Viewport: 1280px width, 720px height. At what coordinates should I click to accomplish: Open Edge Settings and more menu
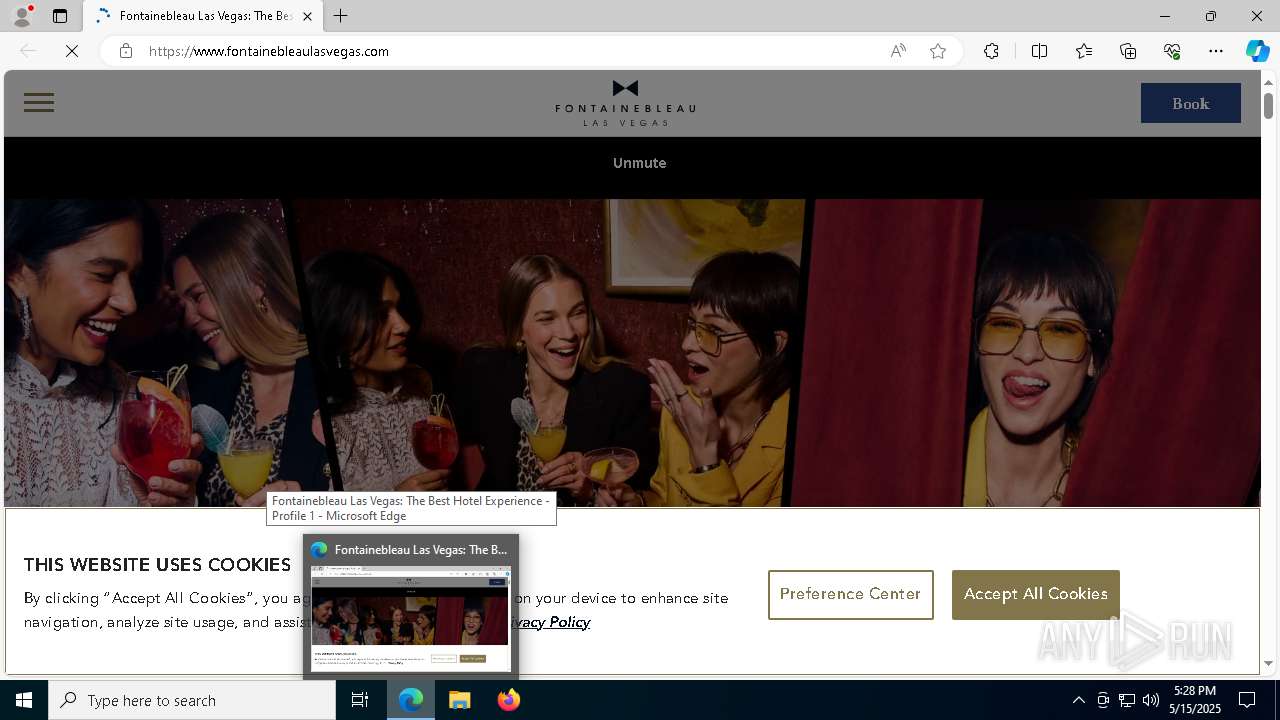coord(1216,51)
